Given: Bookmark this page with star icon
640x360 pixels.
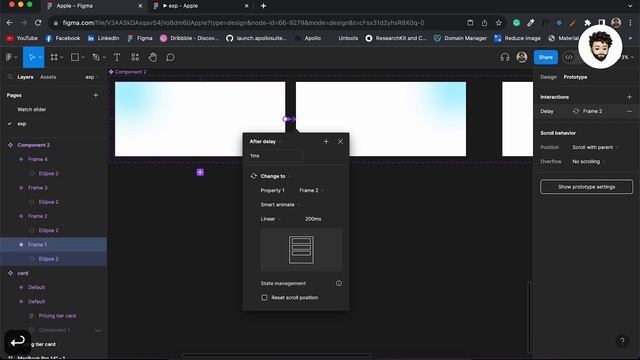Looking at the screenshot, I should 498,23.
